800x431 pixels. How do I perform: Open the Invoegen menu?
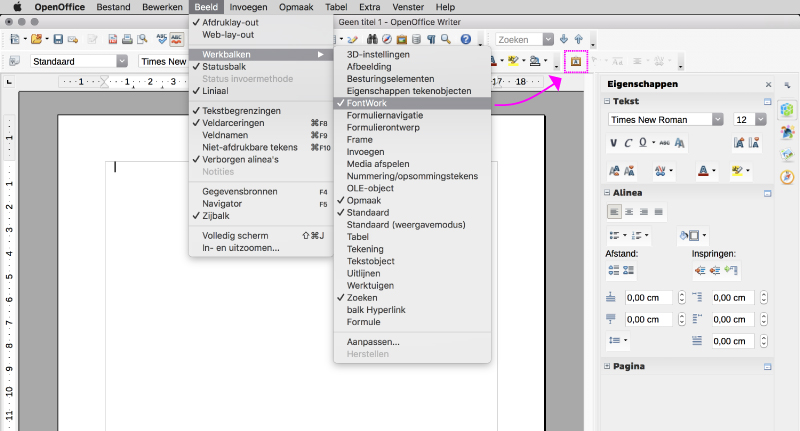click(x=248, y=7)
